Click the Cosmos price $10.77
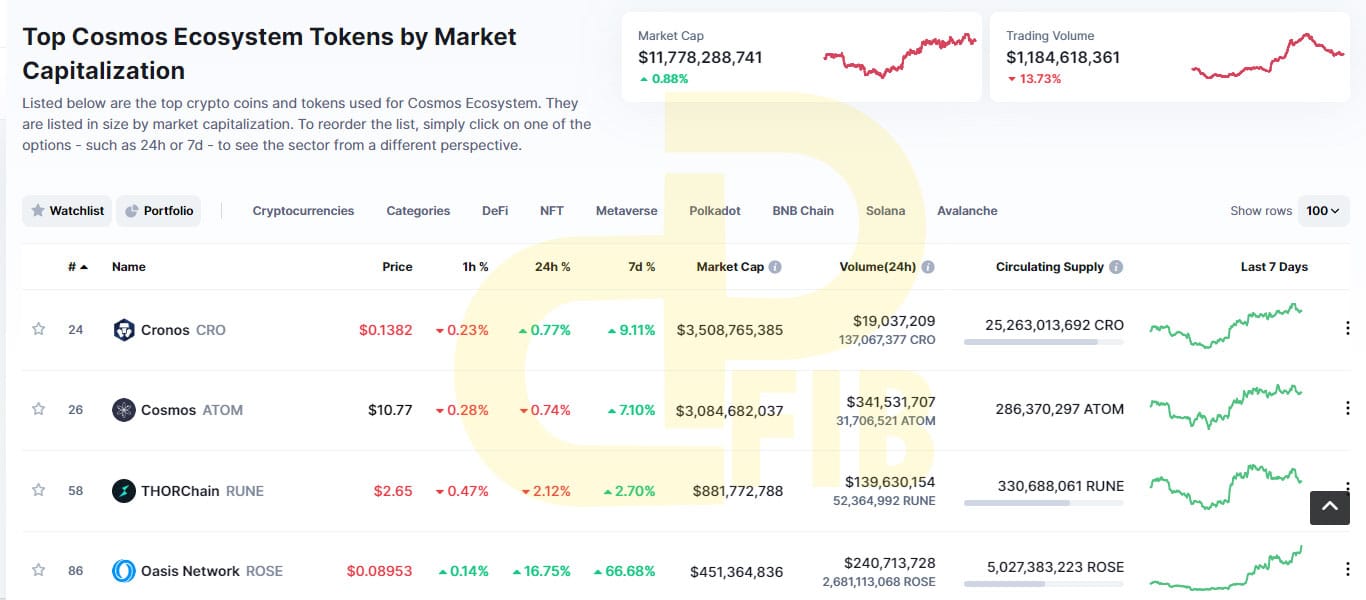1366x600 pixels. [390, 410]
